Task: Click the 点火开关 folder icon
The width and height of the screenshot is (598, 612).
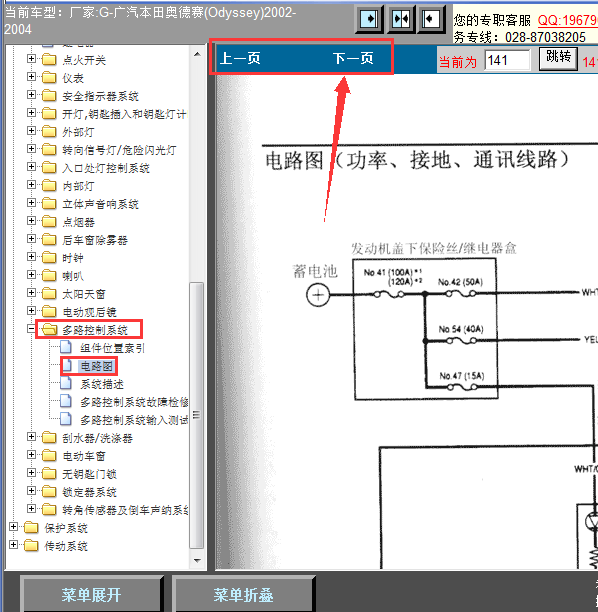Action: pos(49,60)
